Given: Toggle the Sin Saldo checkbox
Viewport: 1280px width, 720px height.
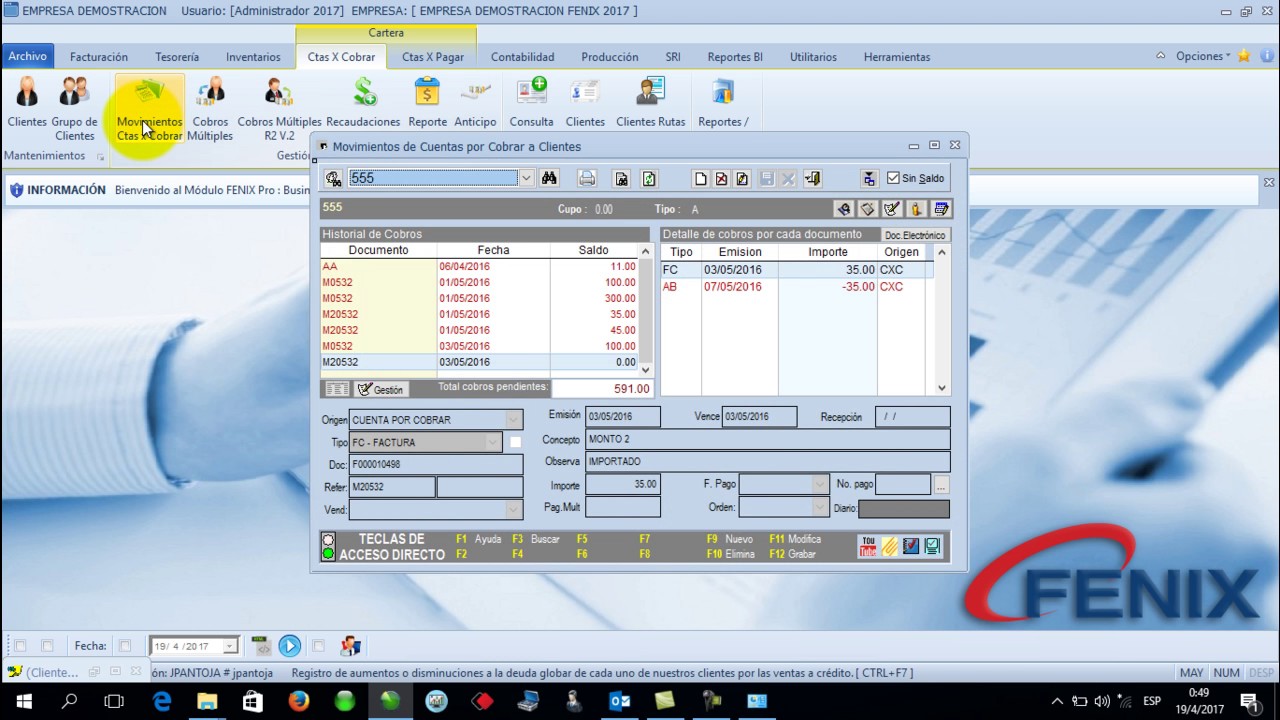Looking at the screenshot, I should point(894,178).
